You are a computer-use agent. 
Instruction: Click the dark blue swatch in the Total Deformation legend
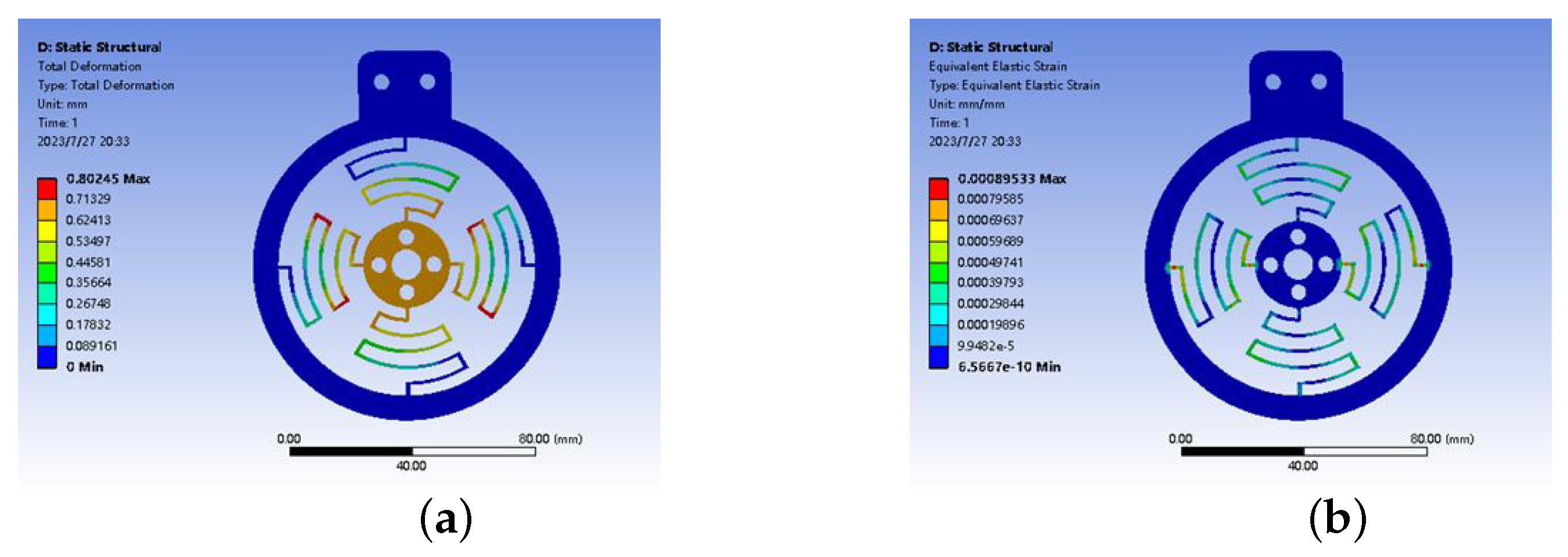pos(47,357)
